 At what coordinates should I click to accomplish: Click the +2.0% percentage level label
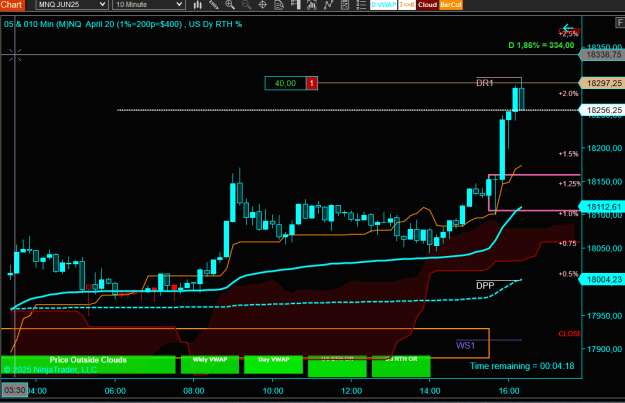(x=568, y=94)
